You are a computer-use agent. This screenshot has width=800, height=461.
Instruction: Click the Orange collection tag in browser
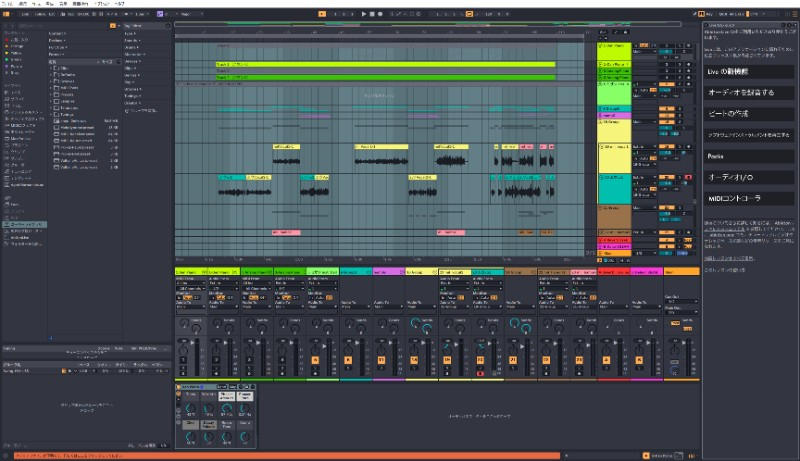coord(14,48)
